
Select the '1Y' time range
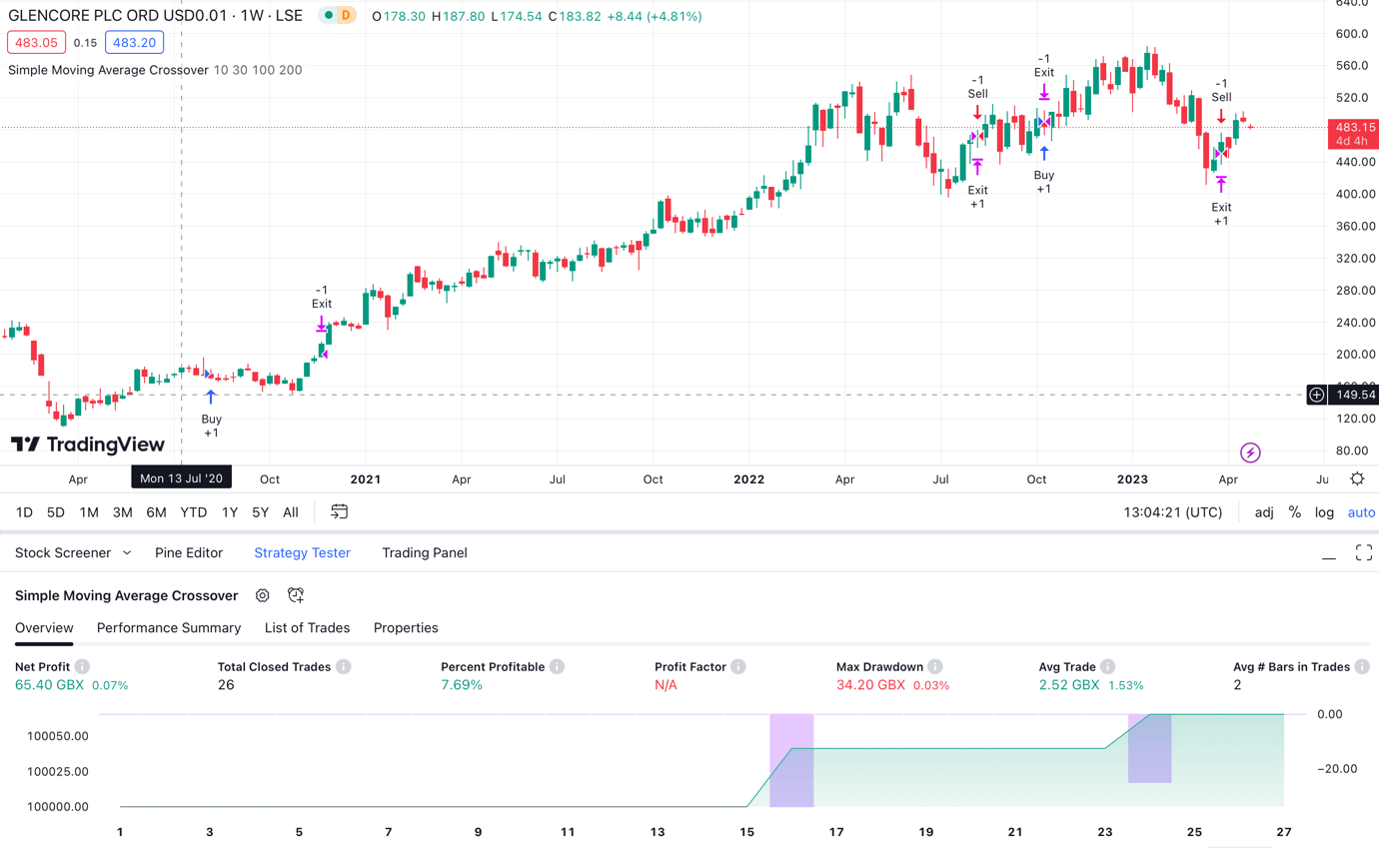(x=229, y=511)
